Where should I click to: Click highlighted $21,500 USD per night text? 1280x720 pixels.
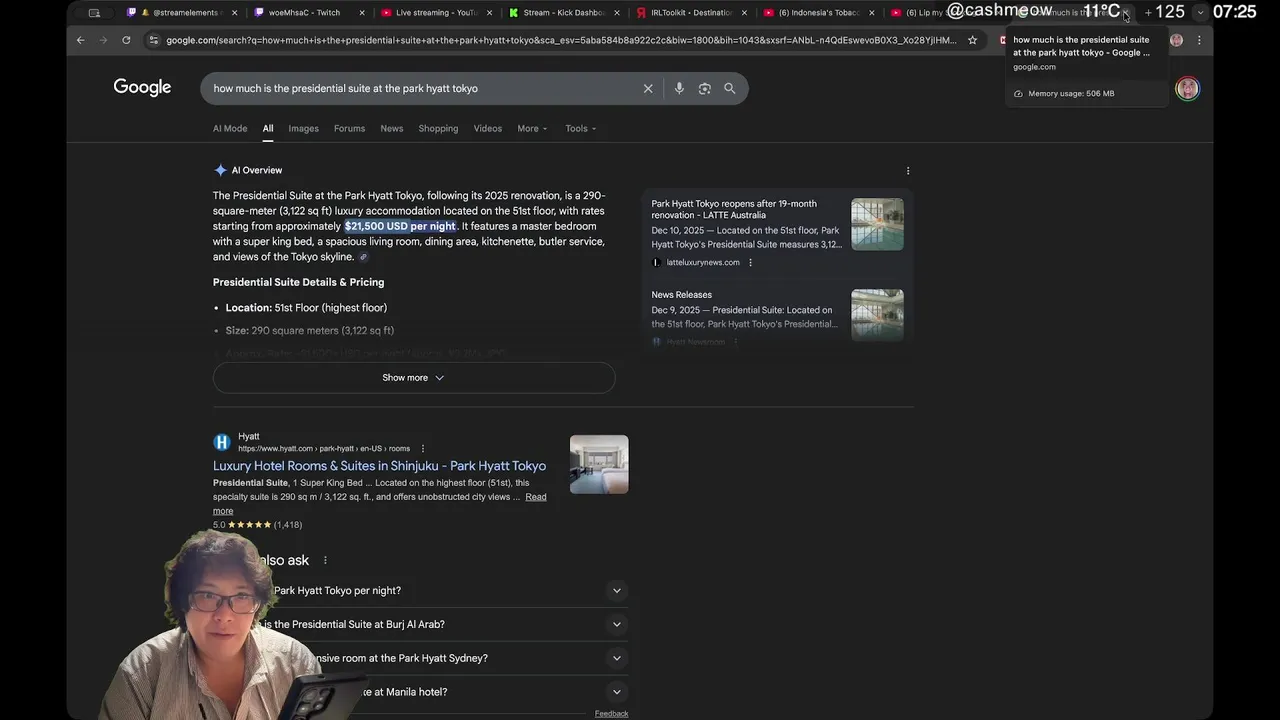[x=400, y=226]
